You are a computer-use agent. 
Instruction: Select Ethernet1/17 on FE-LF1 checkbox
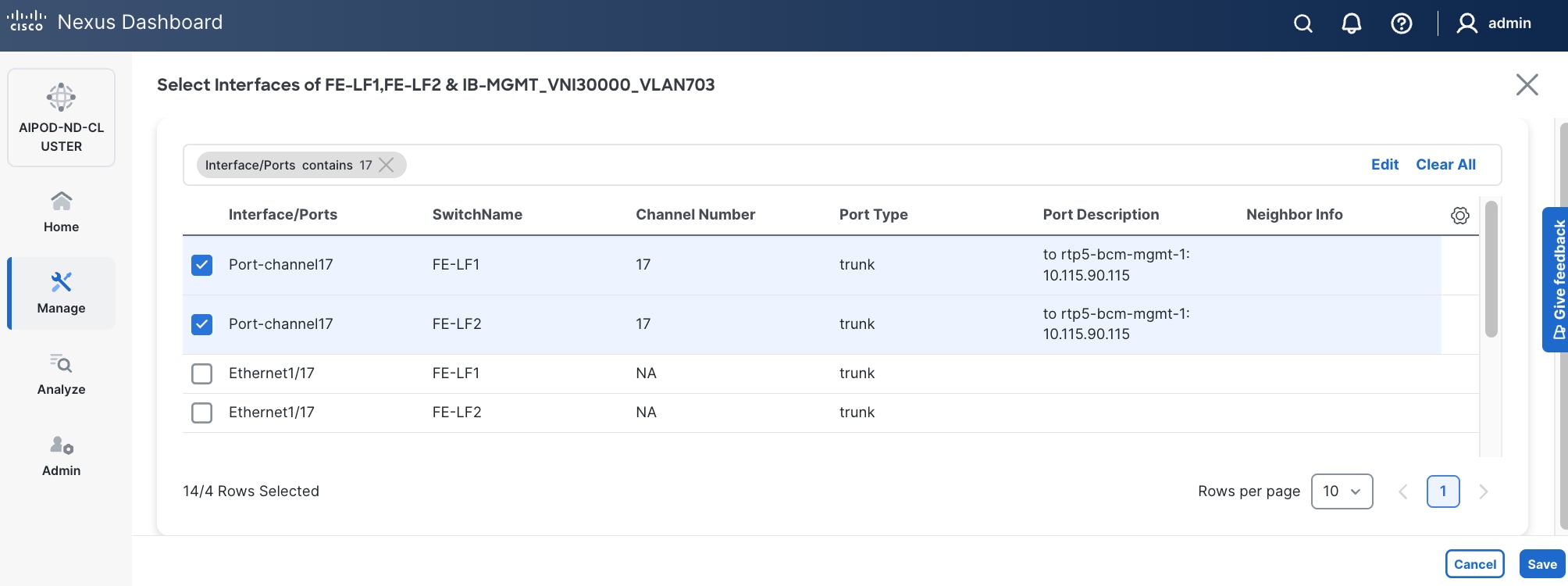[201, 373]
